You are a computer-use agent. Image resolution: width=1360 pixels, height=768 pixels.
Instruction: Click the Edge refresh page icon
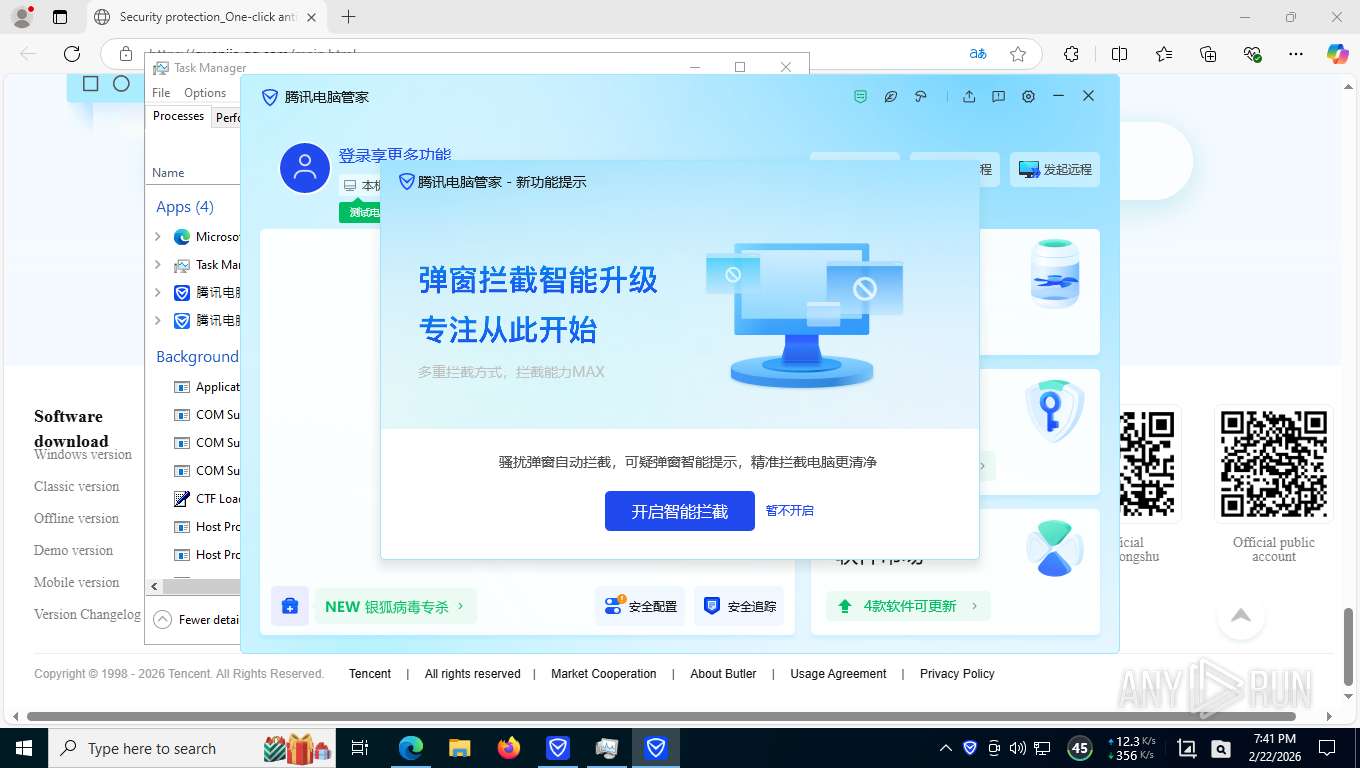(72, 54)
